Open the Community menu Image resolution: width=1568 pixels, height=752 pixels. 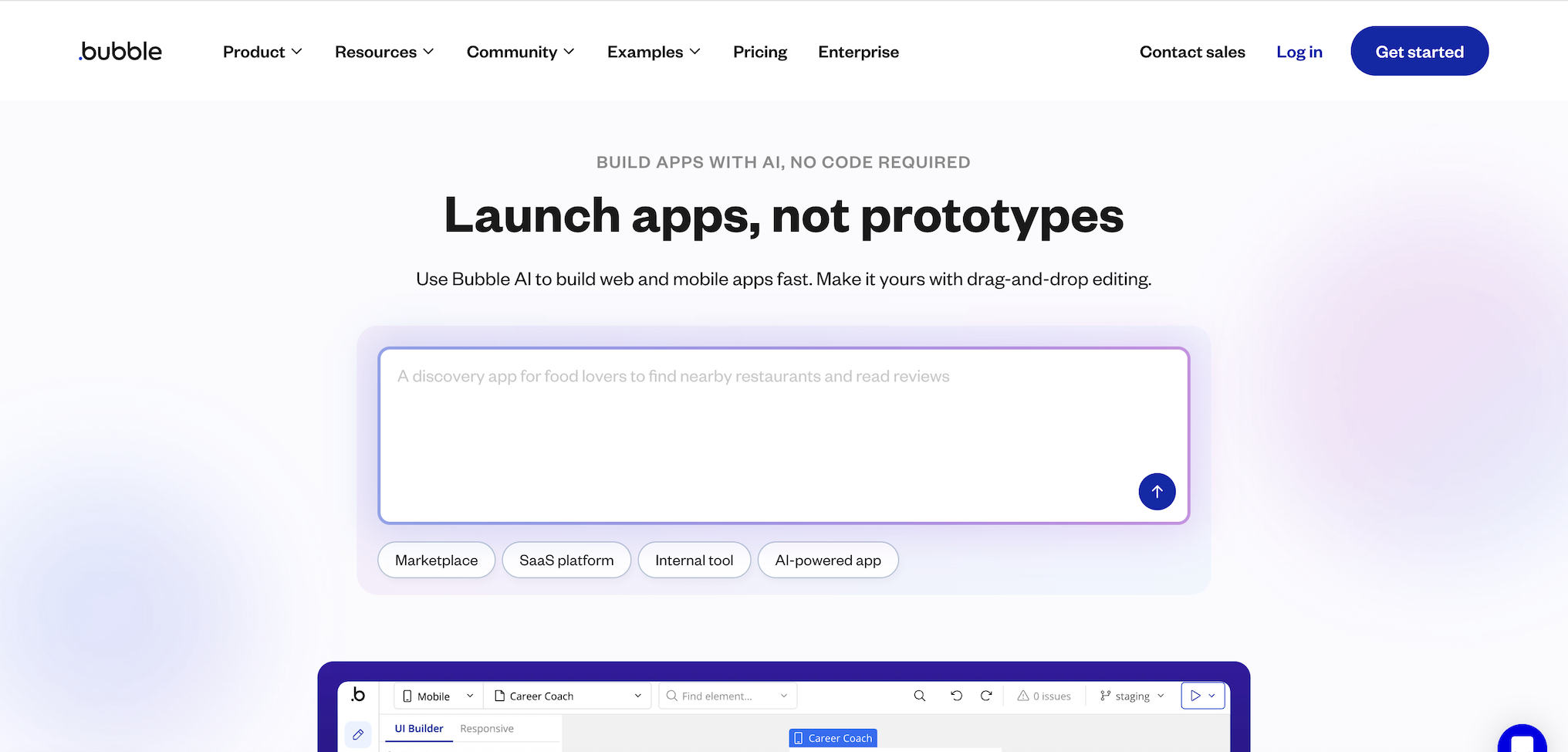tap(521, 52)
